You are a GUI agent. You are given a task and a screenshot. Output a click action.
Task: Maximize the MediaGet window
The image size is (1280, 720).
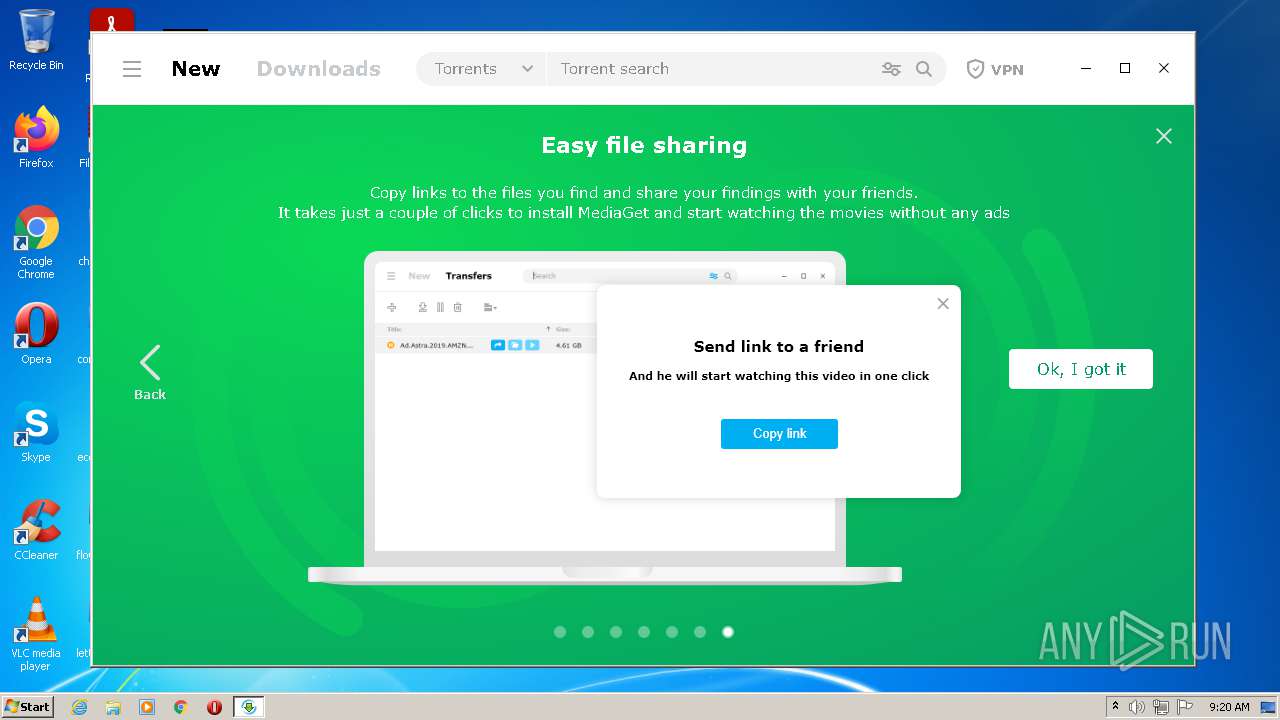1125,69
